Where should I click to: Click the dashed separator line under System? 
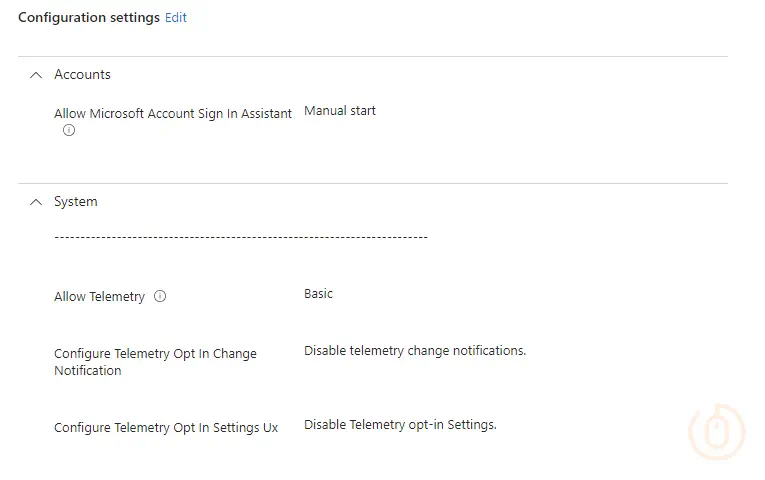[240, 237]
